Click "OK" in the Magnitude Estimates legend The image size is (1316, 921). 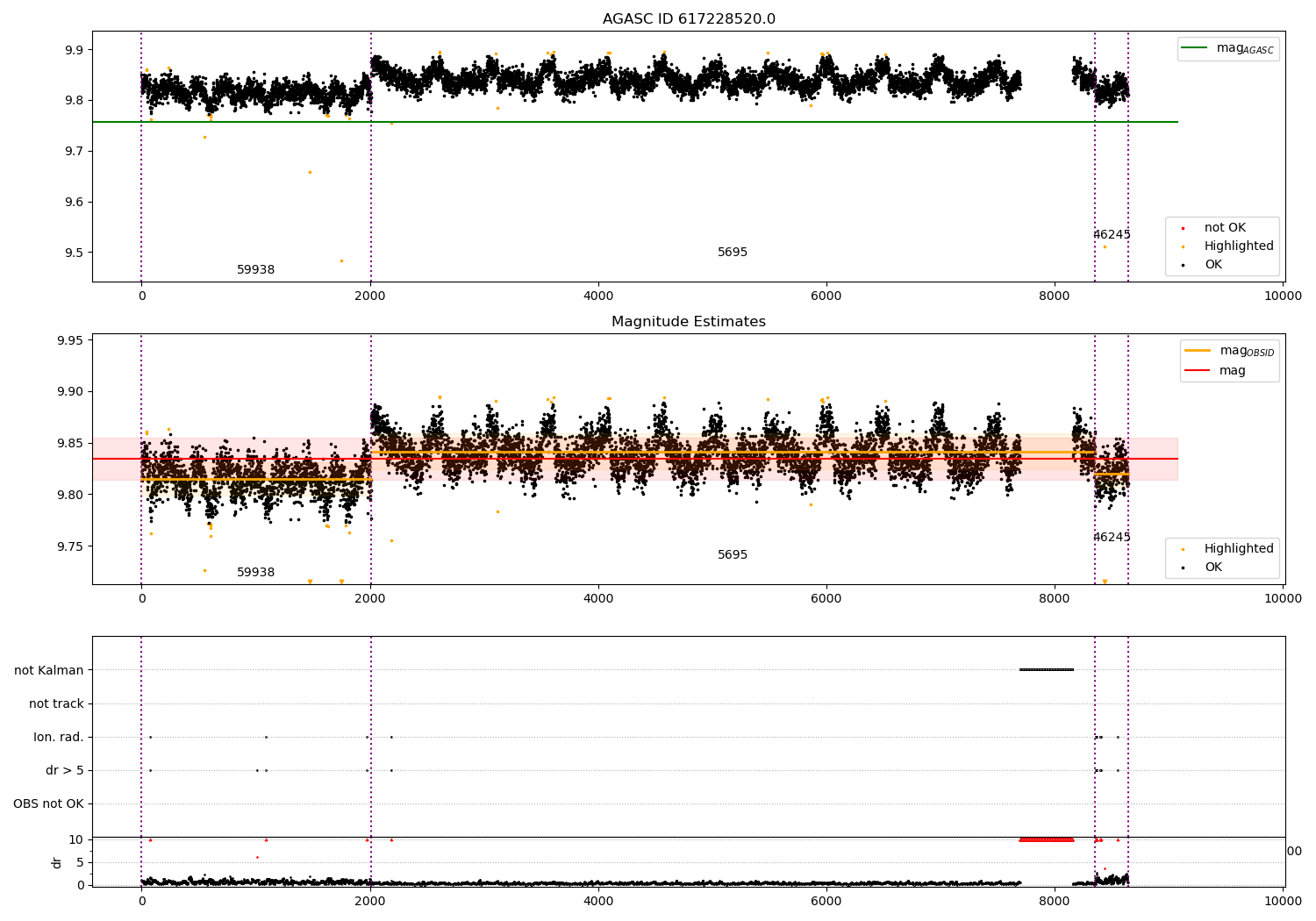(1213, 568)
